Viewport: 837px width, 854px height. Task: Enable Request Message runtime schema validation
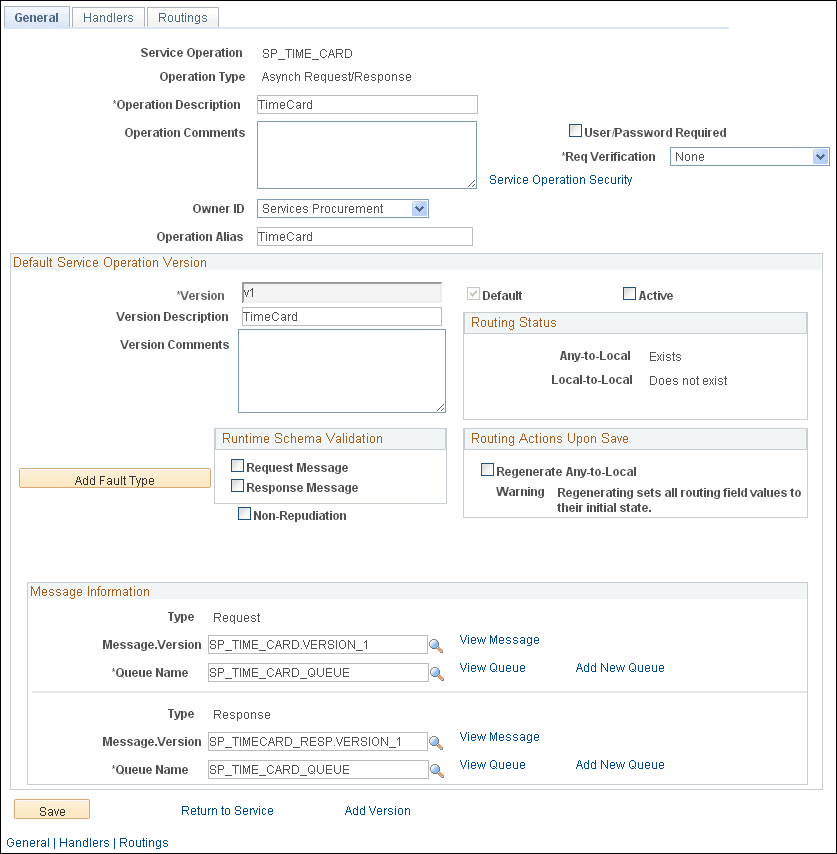237,465
